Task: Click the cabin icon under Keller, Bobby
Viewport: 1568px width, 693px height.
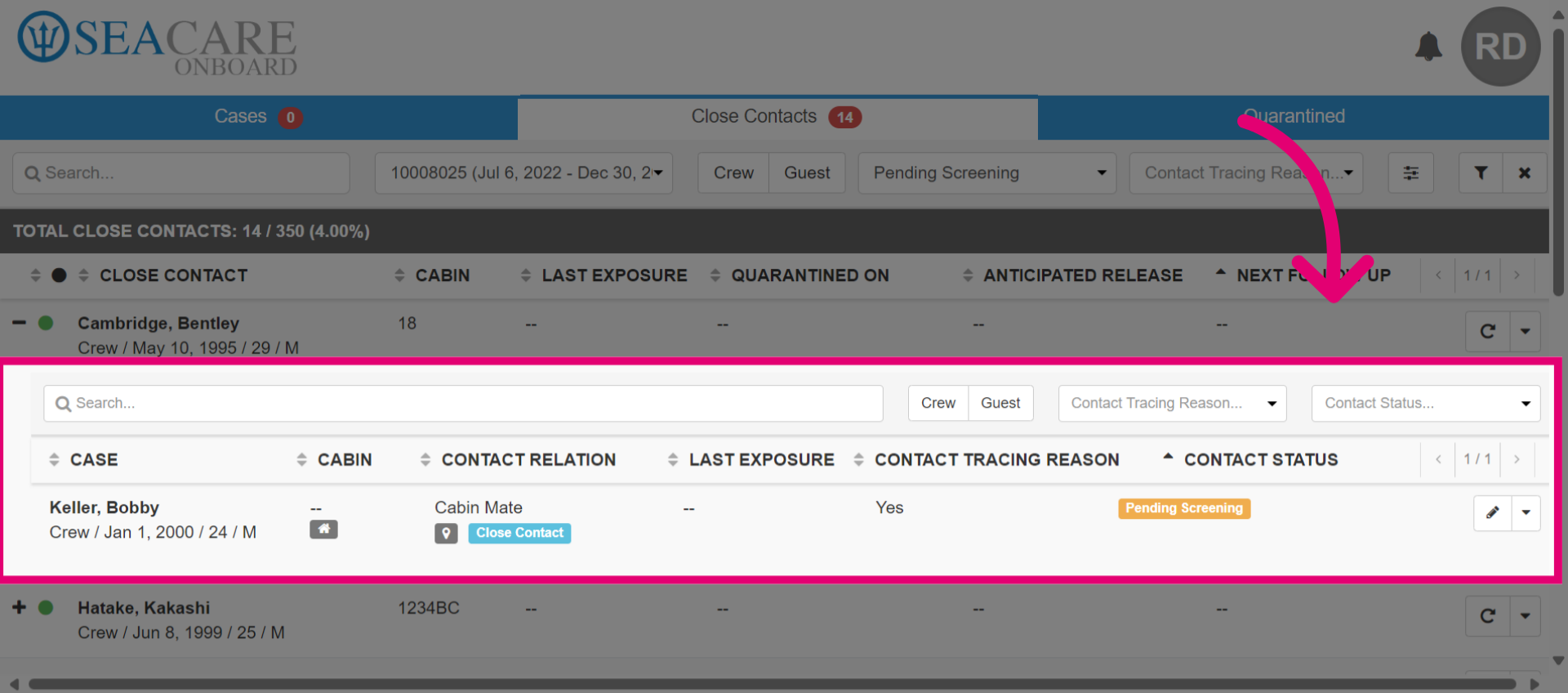Action: 323,530
